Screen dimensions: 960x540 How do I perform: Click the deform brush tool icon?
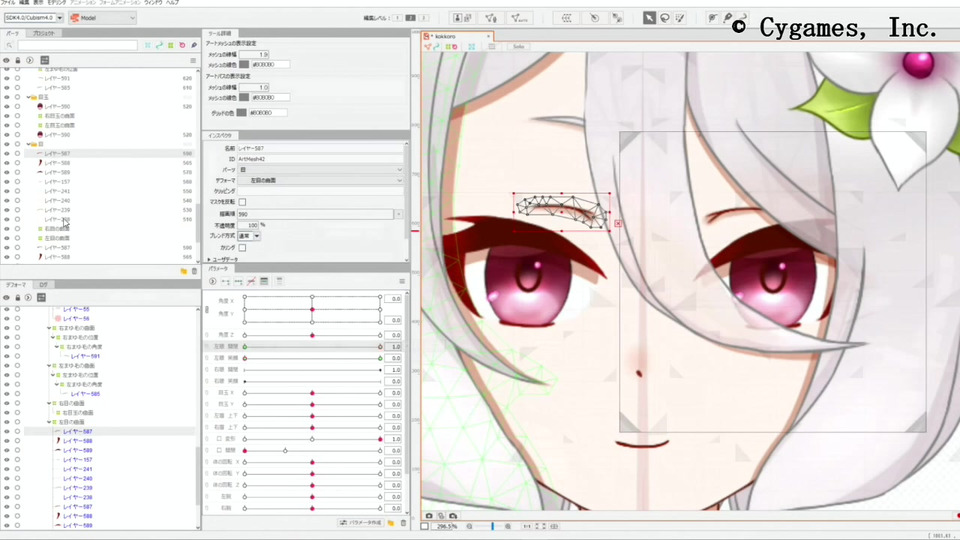728,18
